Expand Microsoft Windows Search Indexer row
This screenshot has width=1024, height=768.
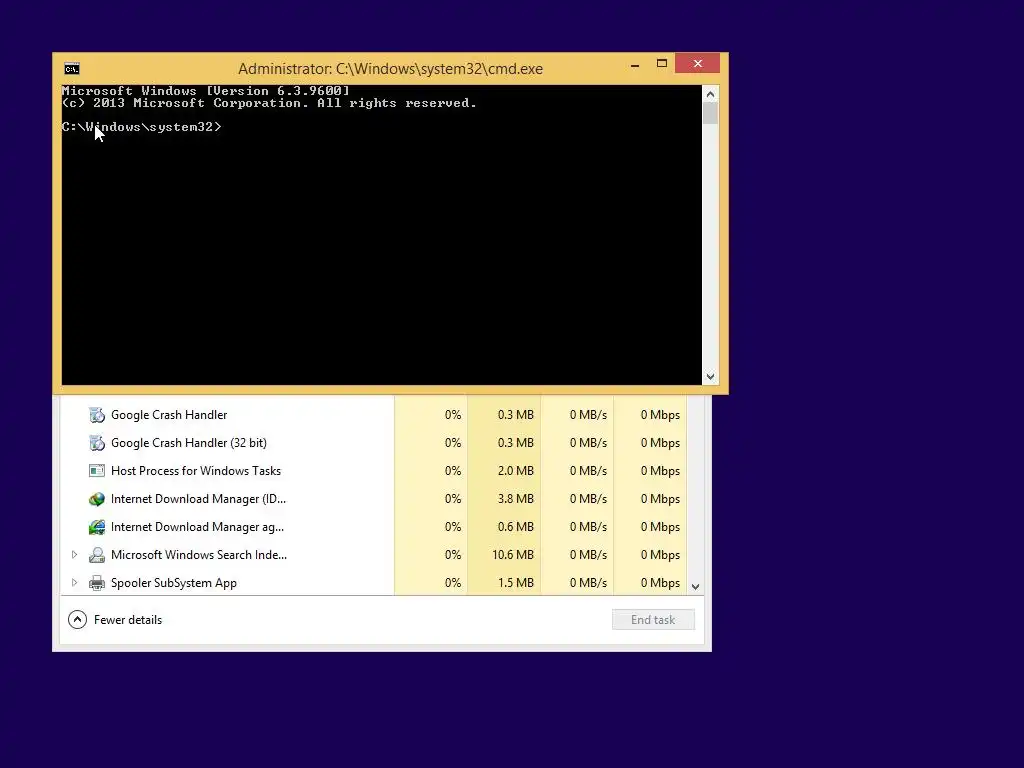click(x=74, y=554)
